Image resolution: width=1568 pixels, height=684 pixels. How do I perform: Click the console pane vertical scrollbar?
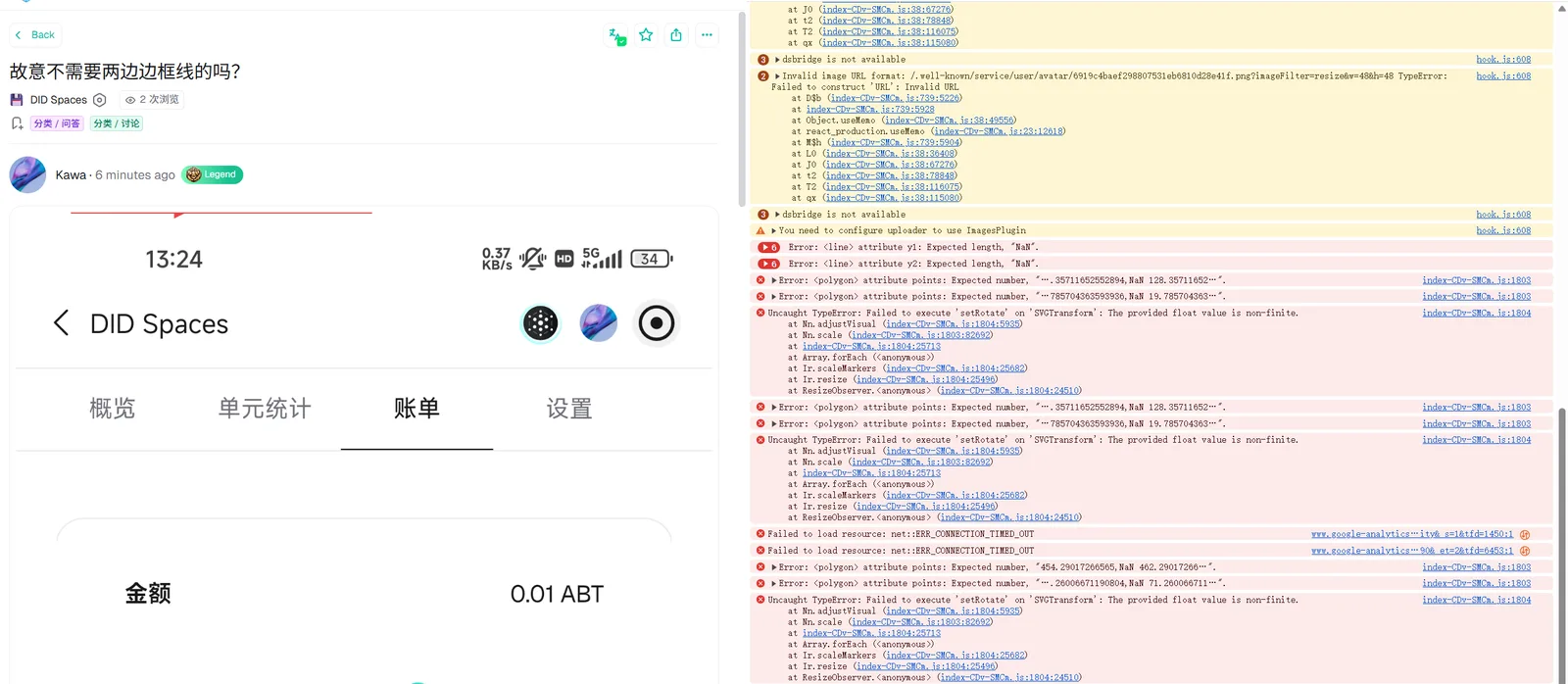[x=1561, y=544]
